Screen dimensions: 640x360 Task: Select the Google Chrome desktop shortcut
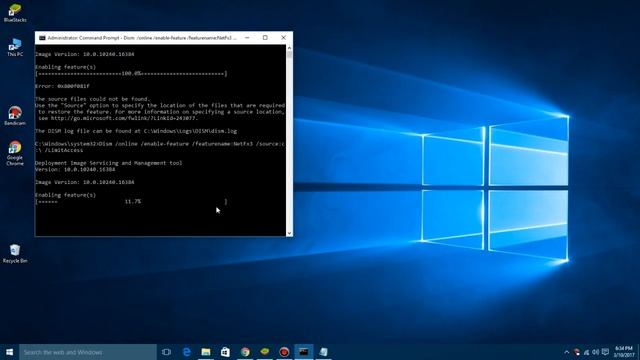click(15, 153)
